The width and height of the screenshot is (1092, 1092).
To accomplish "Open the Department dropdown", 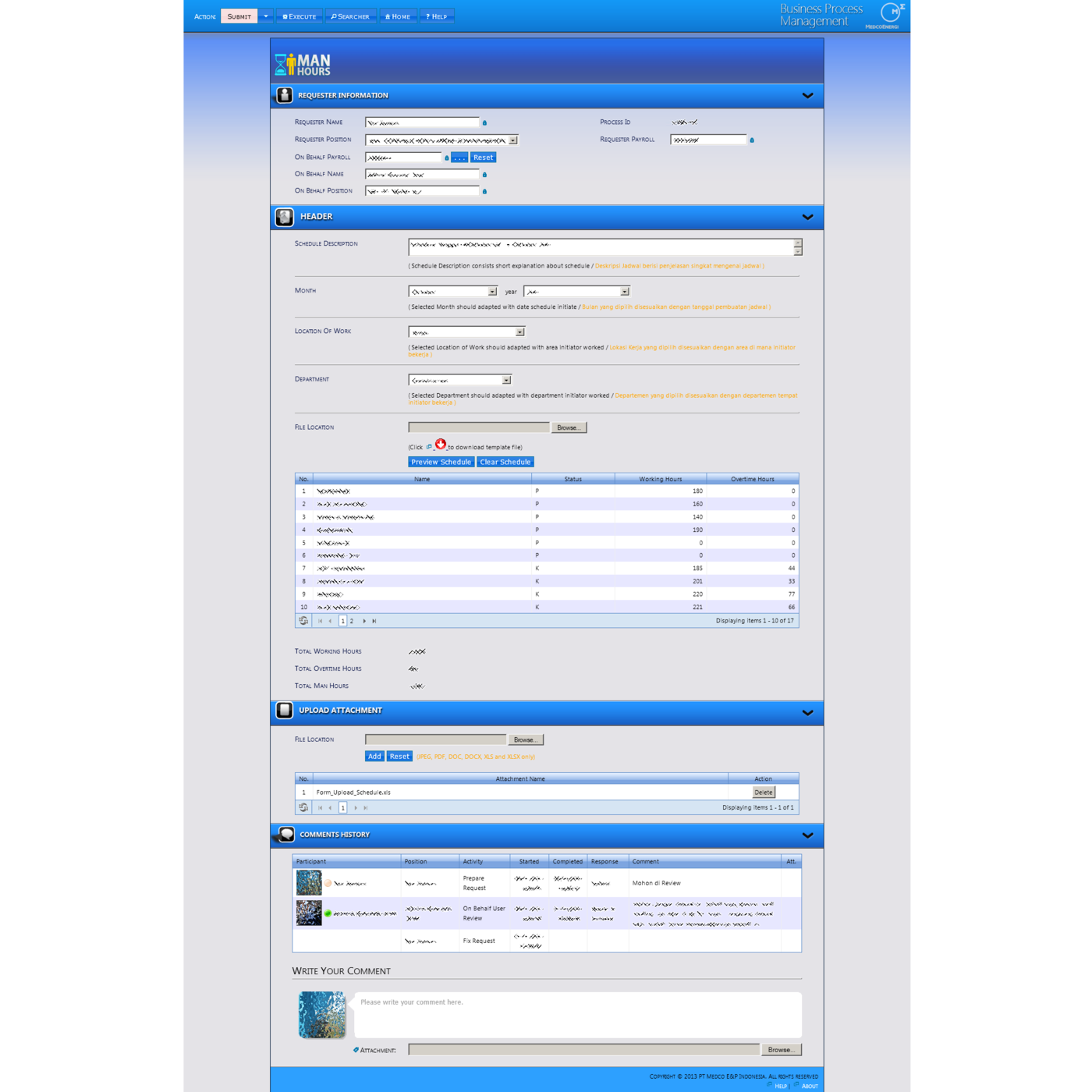I will [x=507, y=380].
